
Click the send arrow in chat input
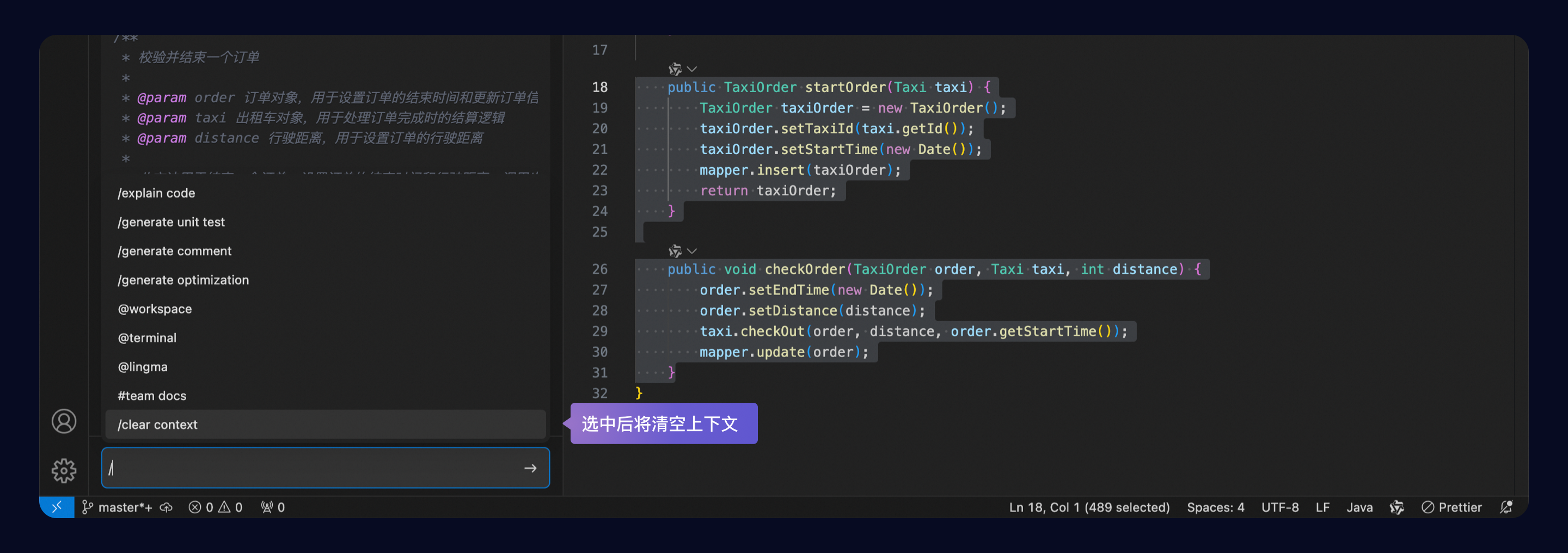(x=530, y=468)
